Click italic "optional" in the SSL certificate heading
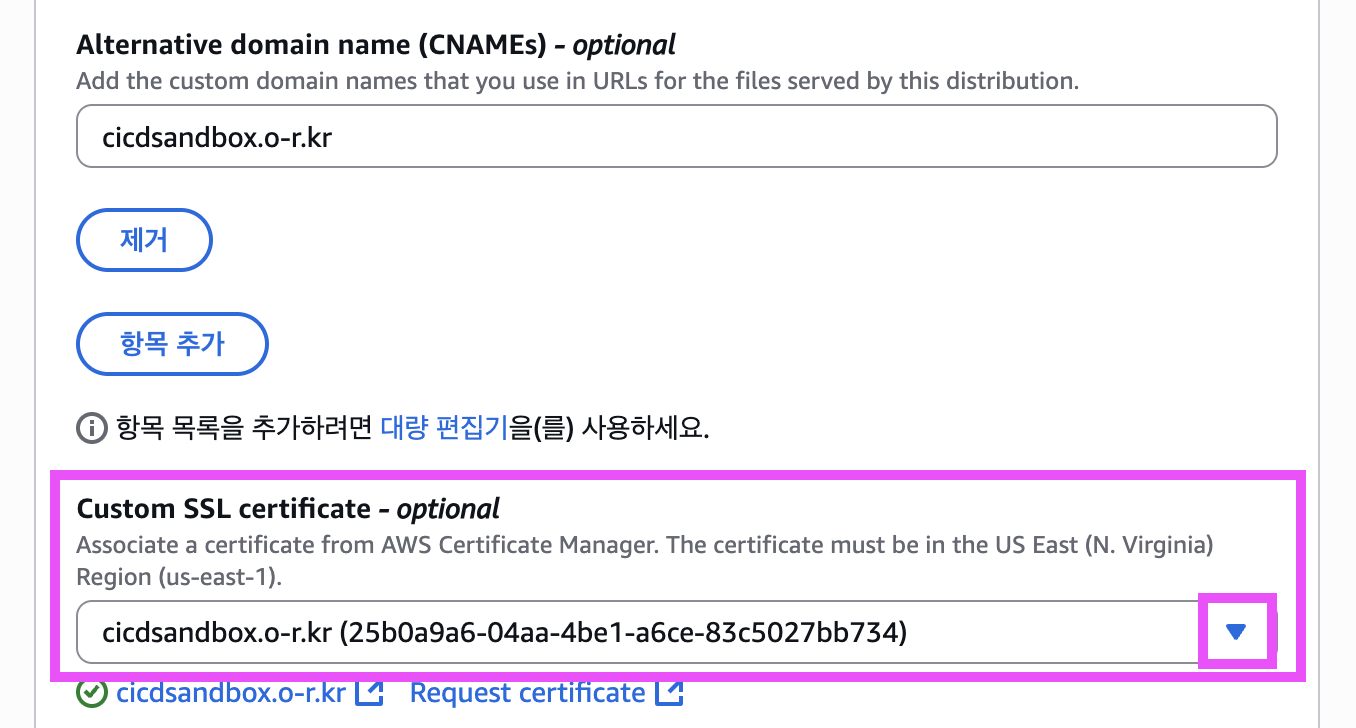Image resolution: width=1356 pixels, height=728 pixels. point(448,509)
